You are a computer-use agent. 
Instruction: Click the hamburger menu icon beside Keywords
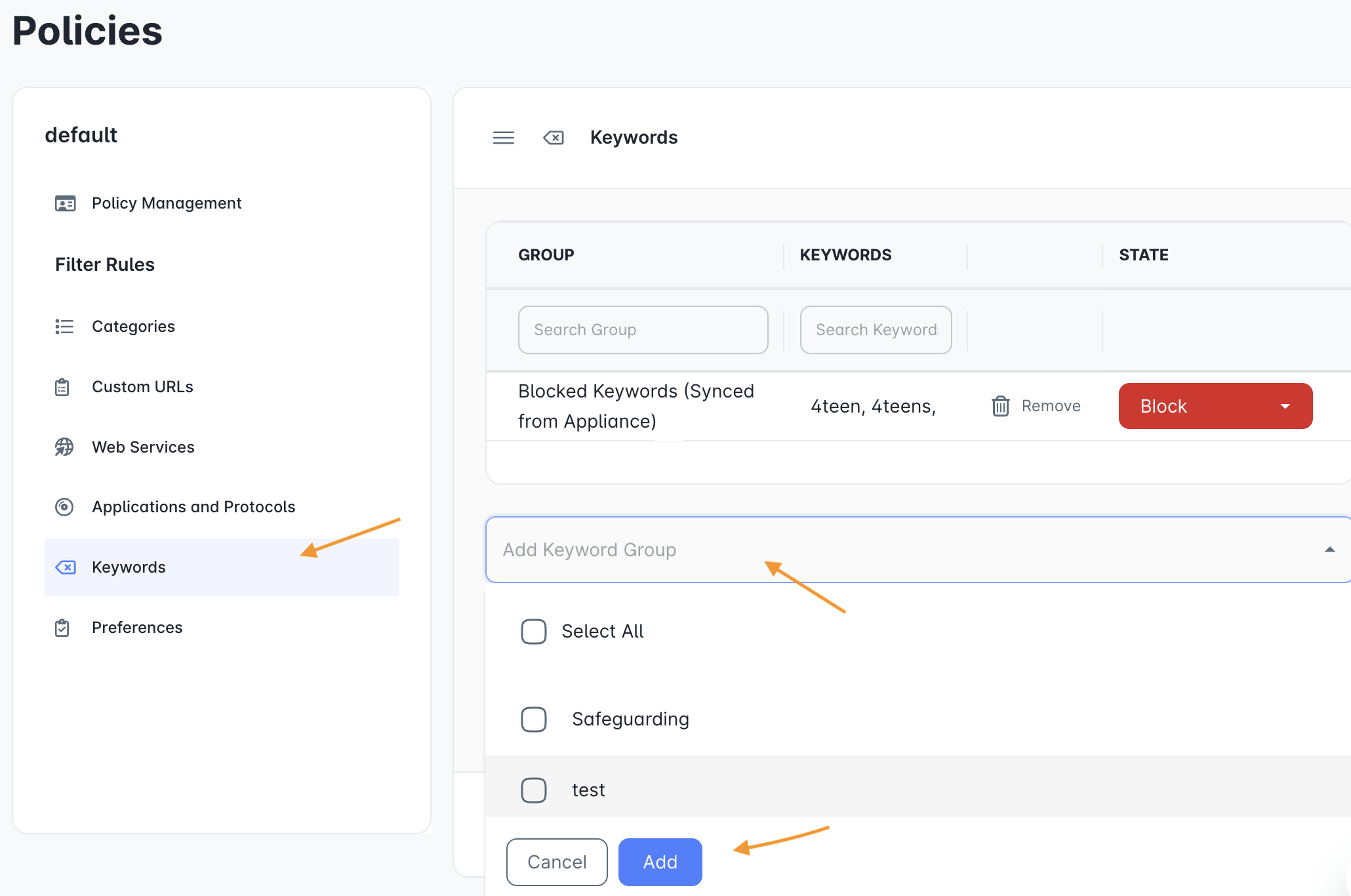click(504, 138)
